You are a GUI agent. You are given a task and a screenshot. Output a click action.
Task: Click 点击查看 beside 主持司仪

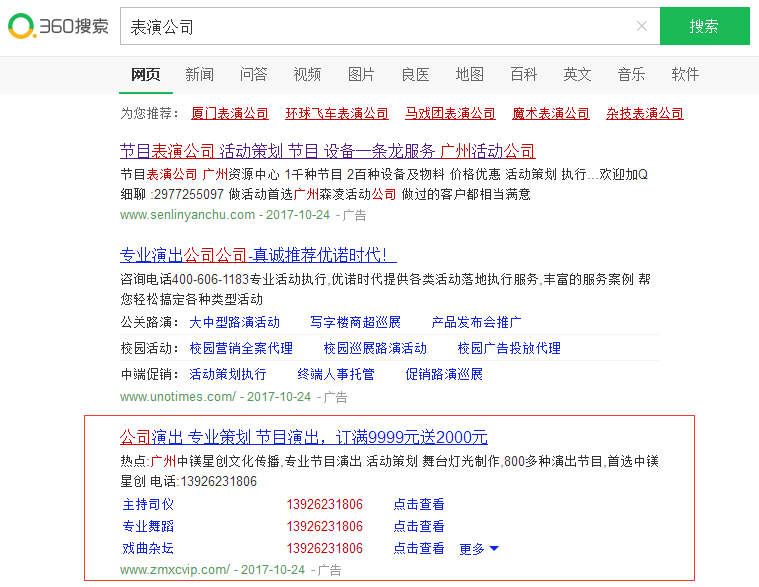tap(419, 505)
